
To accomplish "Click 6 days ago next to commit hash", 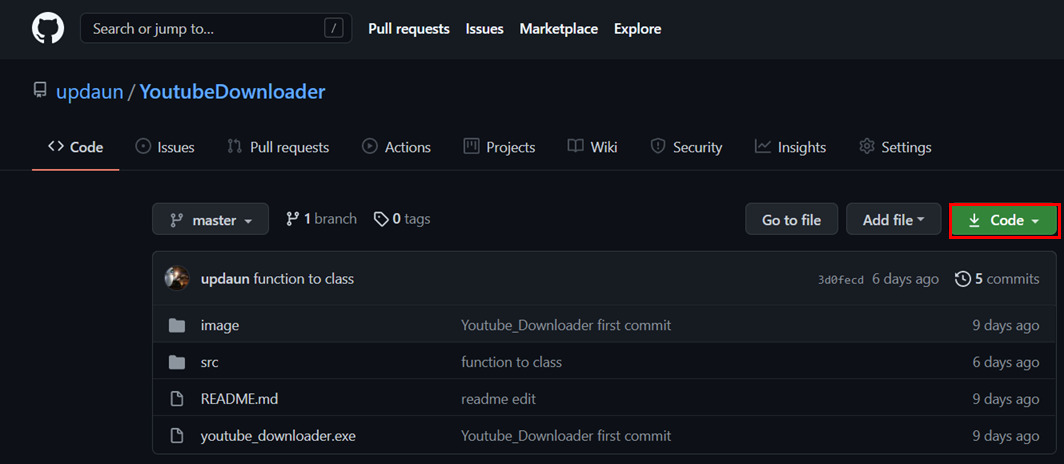I will click(x=906, y=279).
